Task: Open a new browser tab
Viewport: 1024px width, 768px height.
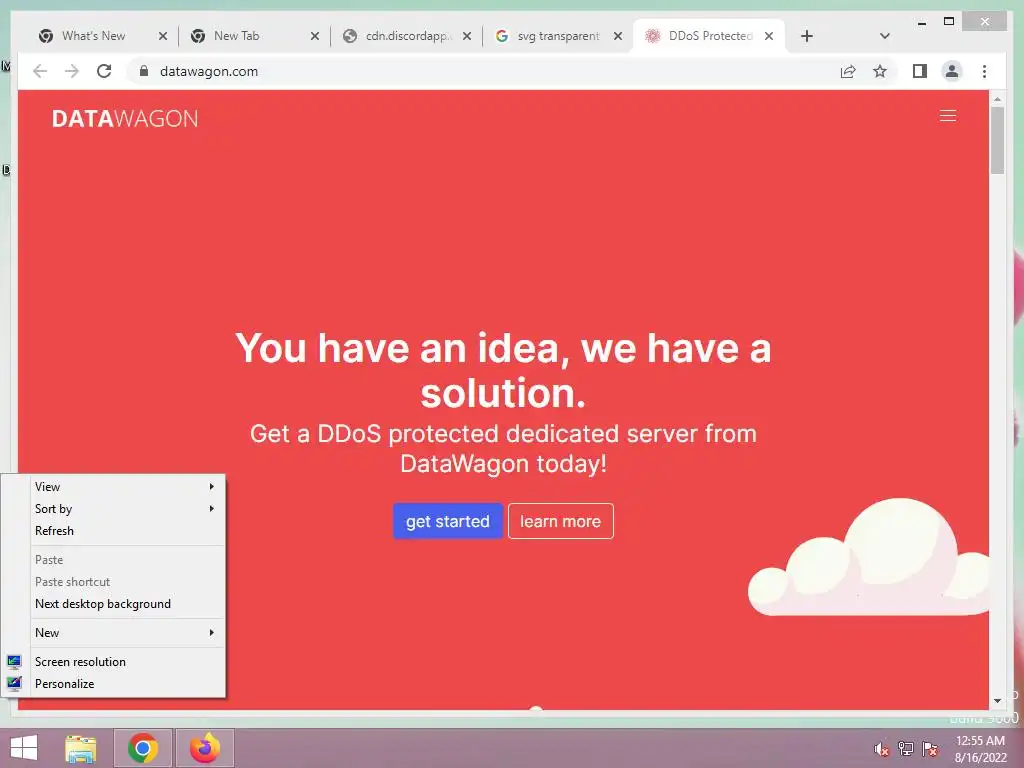Action: (807, 36)
